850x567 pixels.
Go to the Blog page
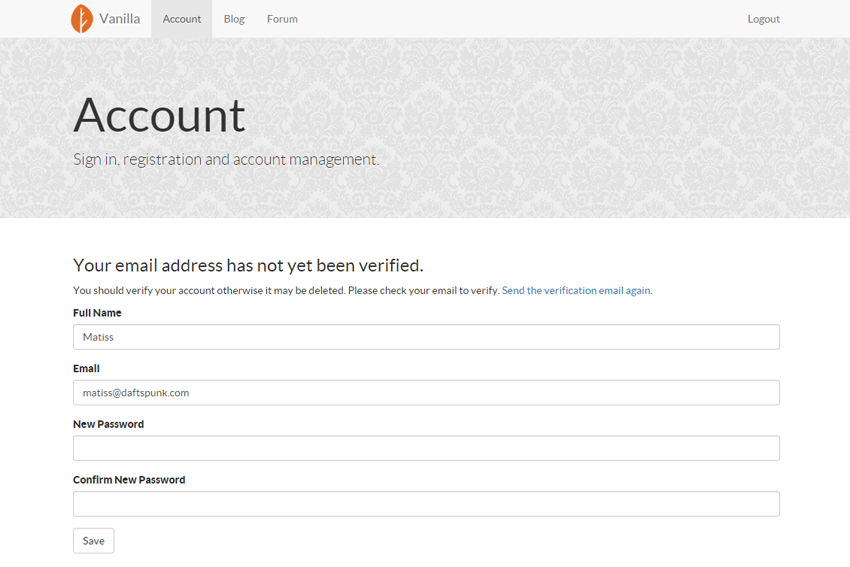234,19
